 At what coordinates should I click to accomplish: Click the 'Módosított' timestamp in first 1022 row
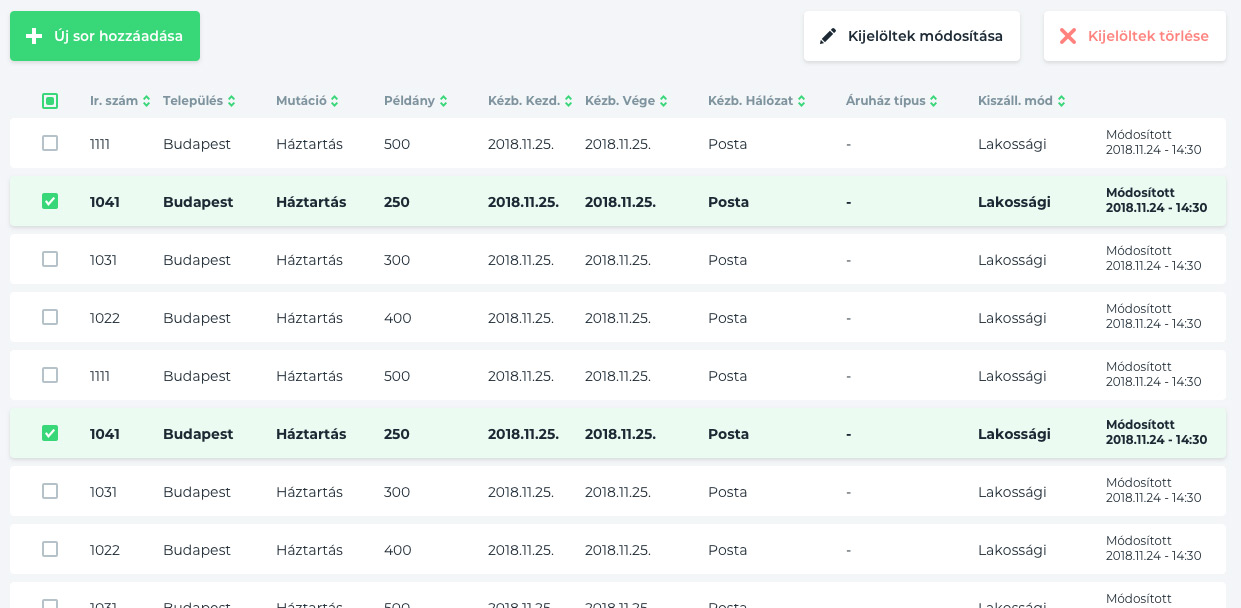point(1153,317)
